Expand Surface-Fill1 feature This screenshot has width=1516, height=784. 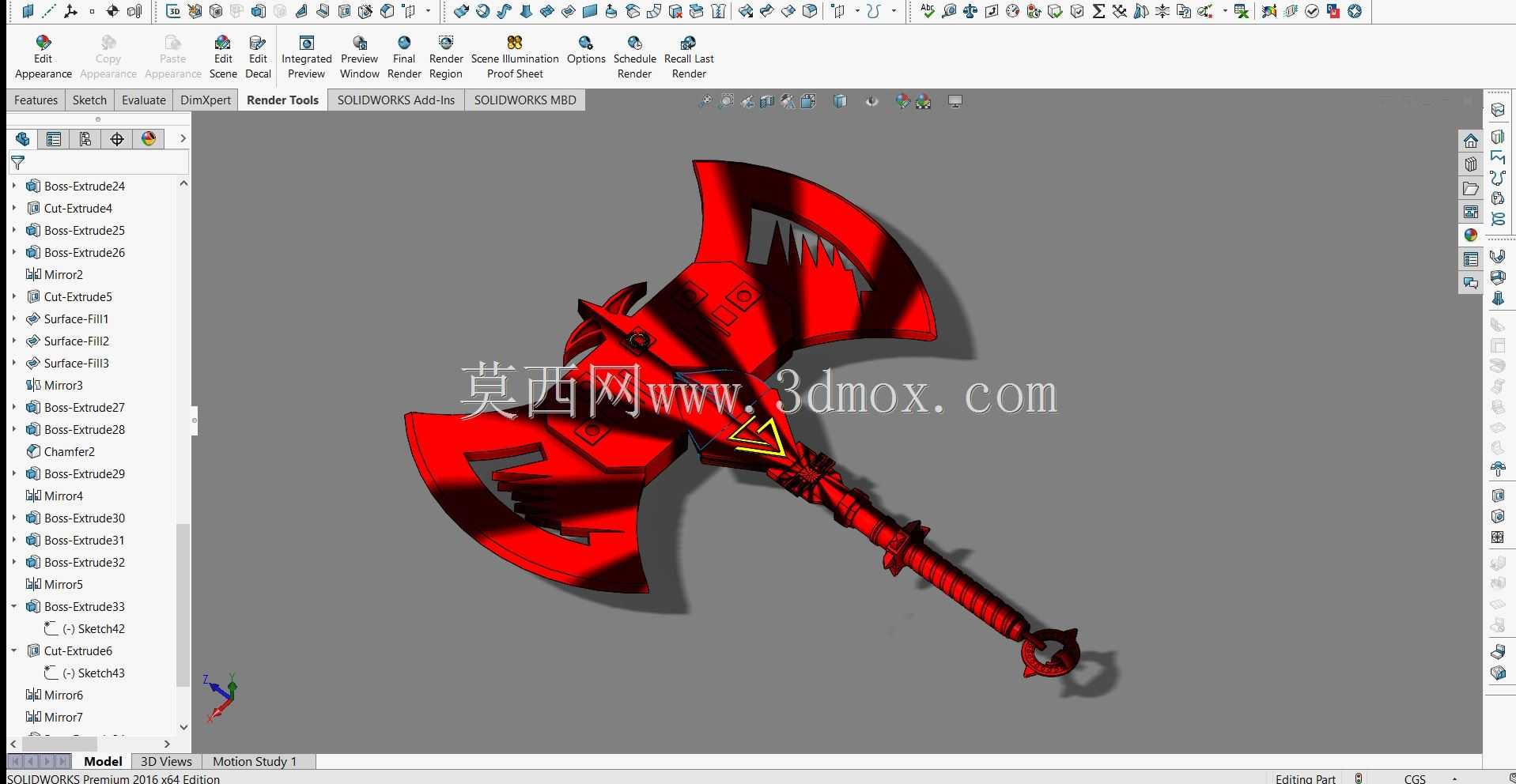(14, 318)
